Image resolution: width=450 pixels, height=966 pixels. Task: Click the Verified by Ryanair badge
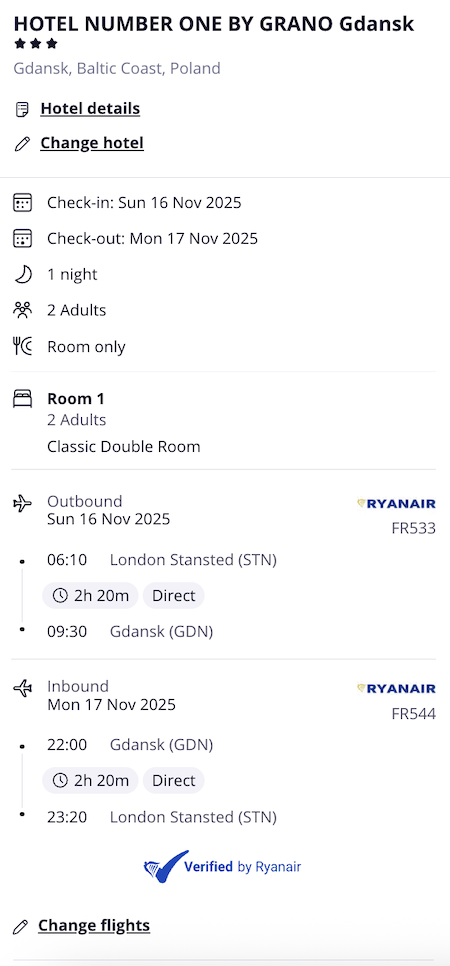tap(223, 867)
